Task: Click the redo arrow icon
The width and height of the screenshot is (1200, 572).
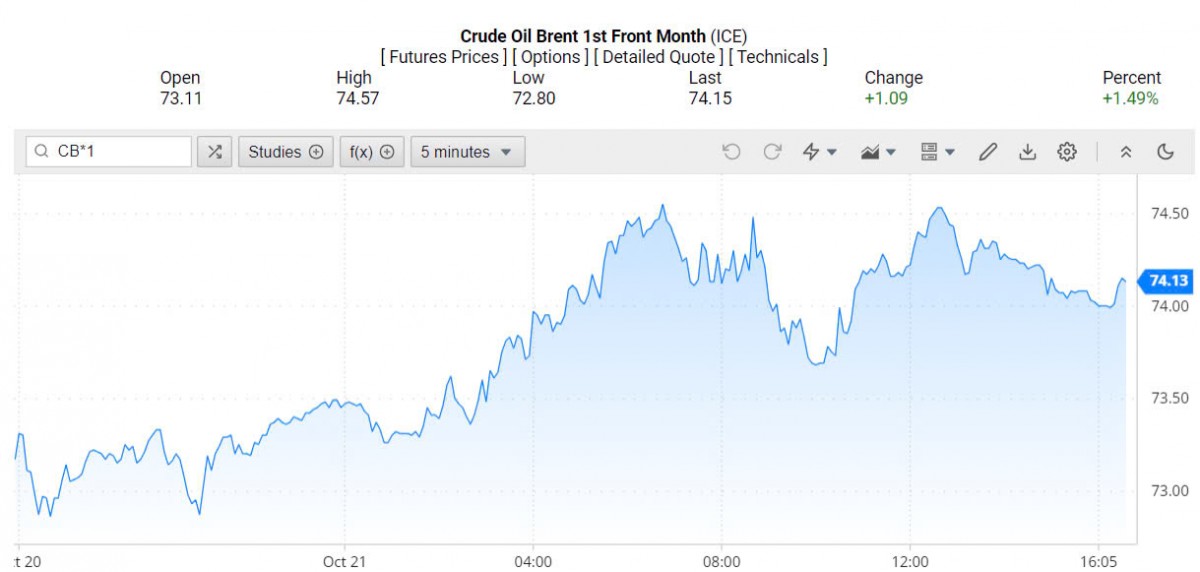Action: (x=772, y=152)
